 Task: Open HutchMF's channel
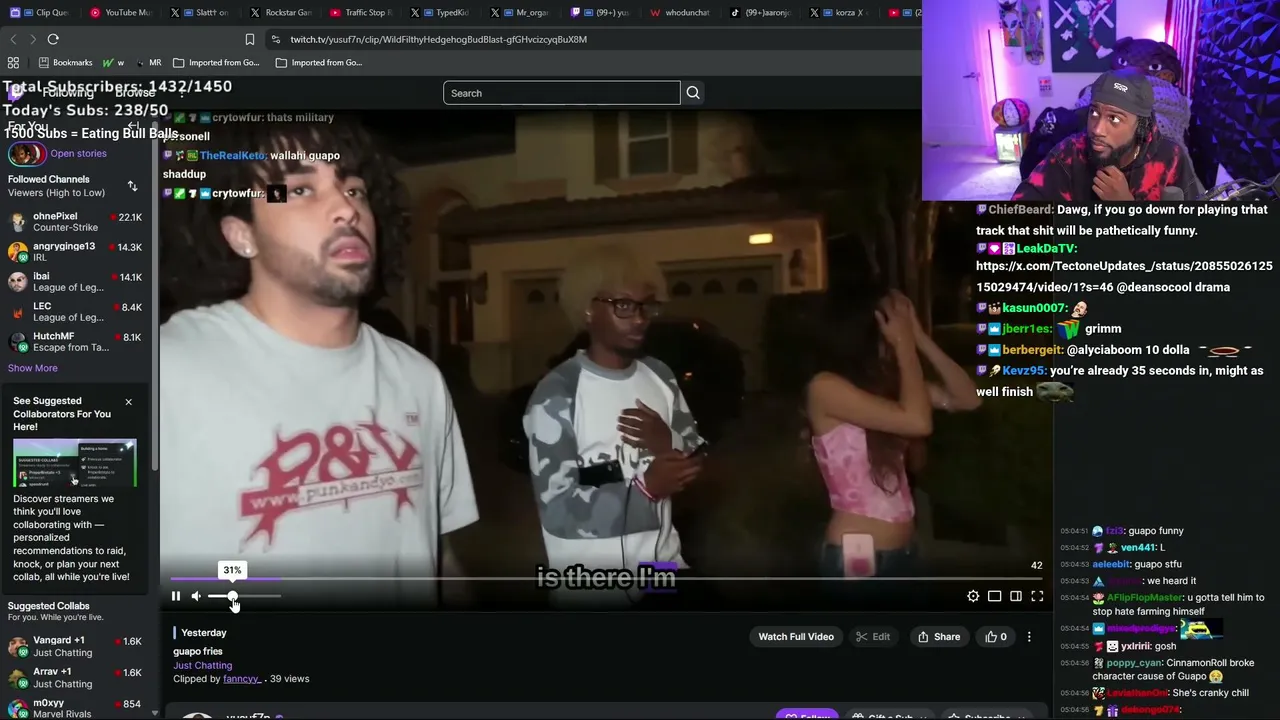[x=76, y=342]
